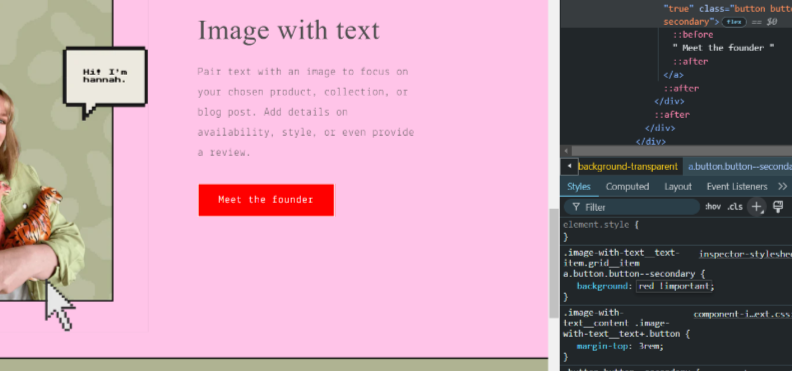Click the 3rem margin-top value
The image size is (792, 371).
click(649, 346)
